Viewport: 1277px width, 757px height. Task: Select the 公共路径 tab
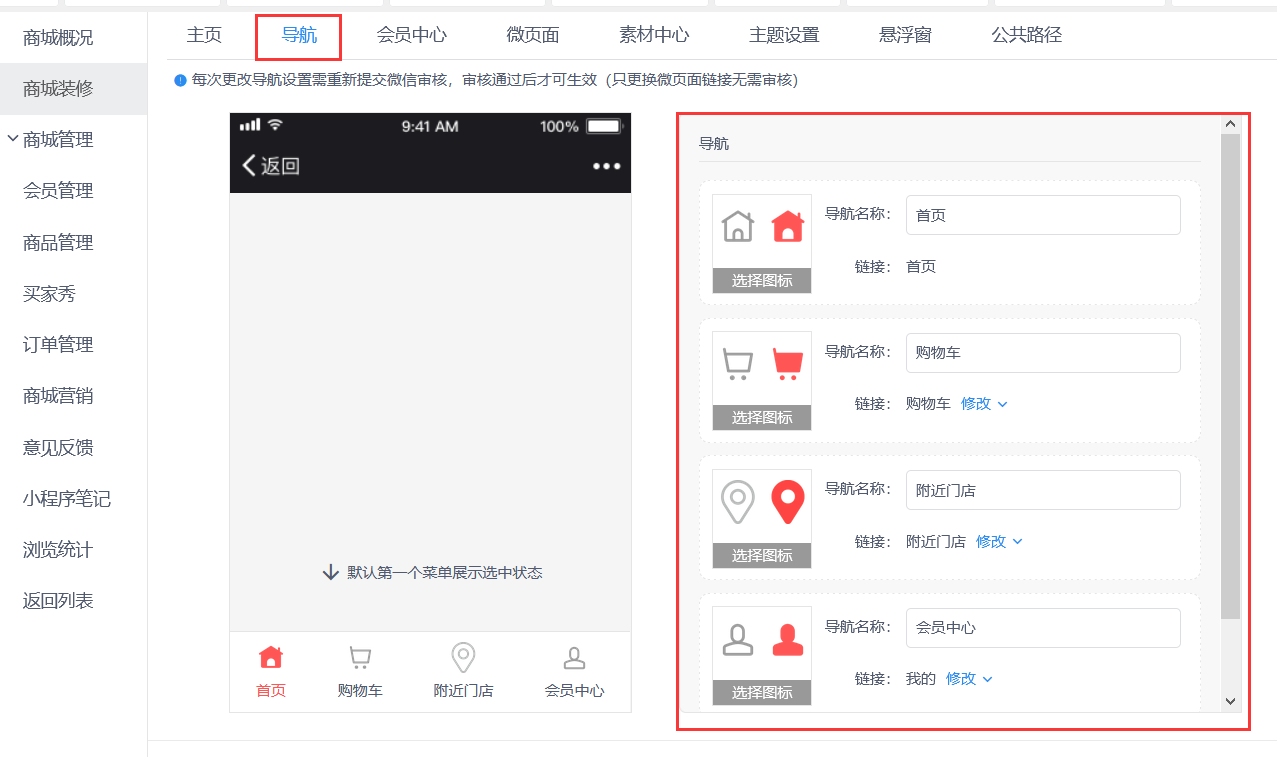1027,35
